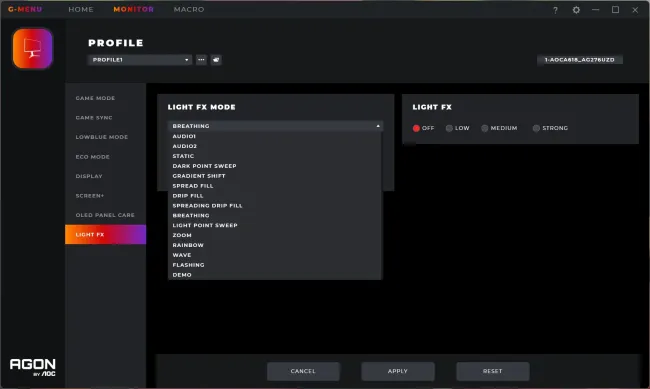The width and height of the screenshot is (650, 389).
Task: Click the Breathing field of Light FX Mode combo
Action: [x=275, y=126]
